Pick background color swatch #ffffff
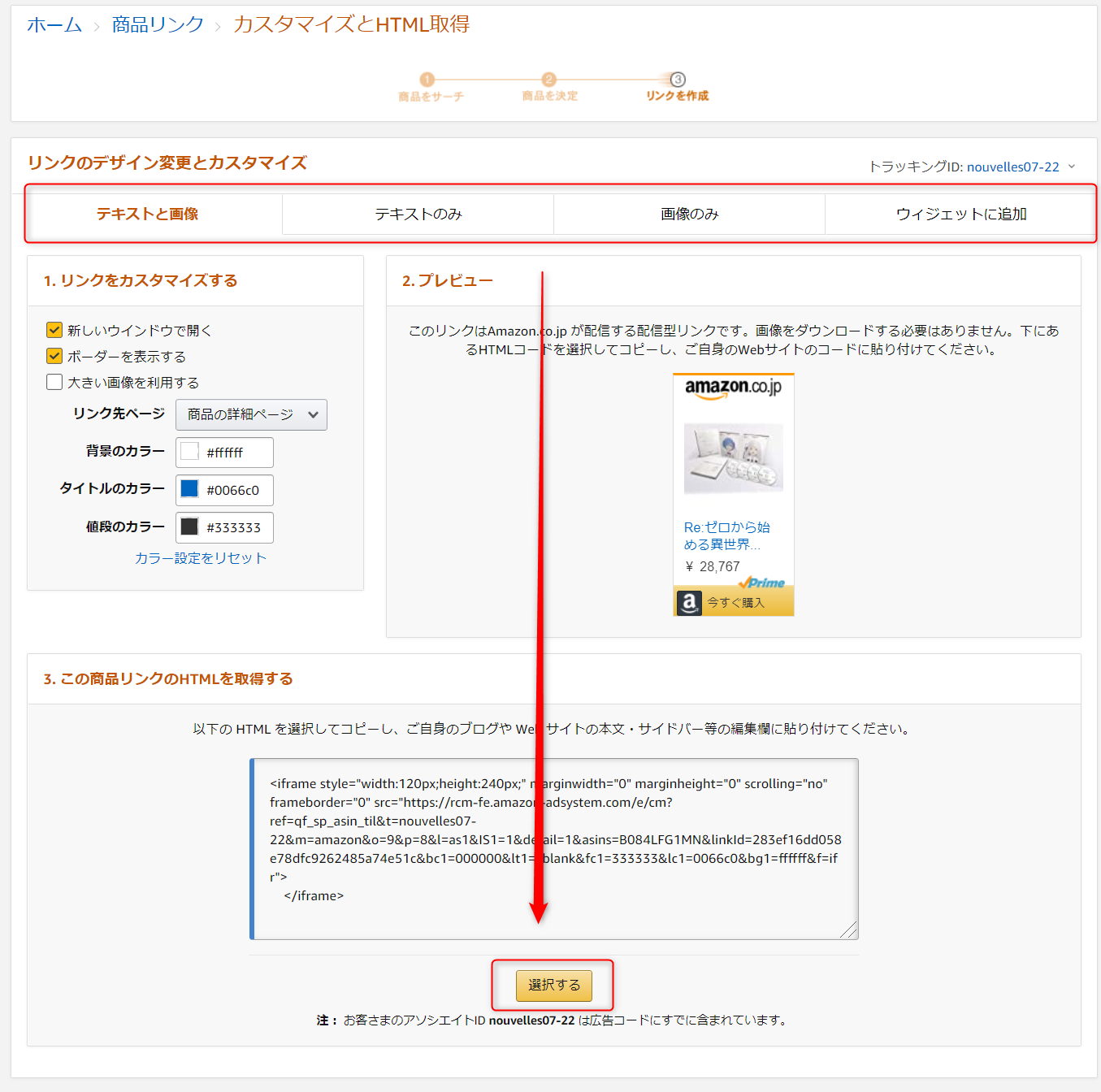This screenshot has height=1092, width=1101. point(189,451)
